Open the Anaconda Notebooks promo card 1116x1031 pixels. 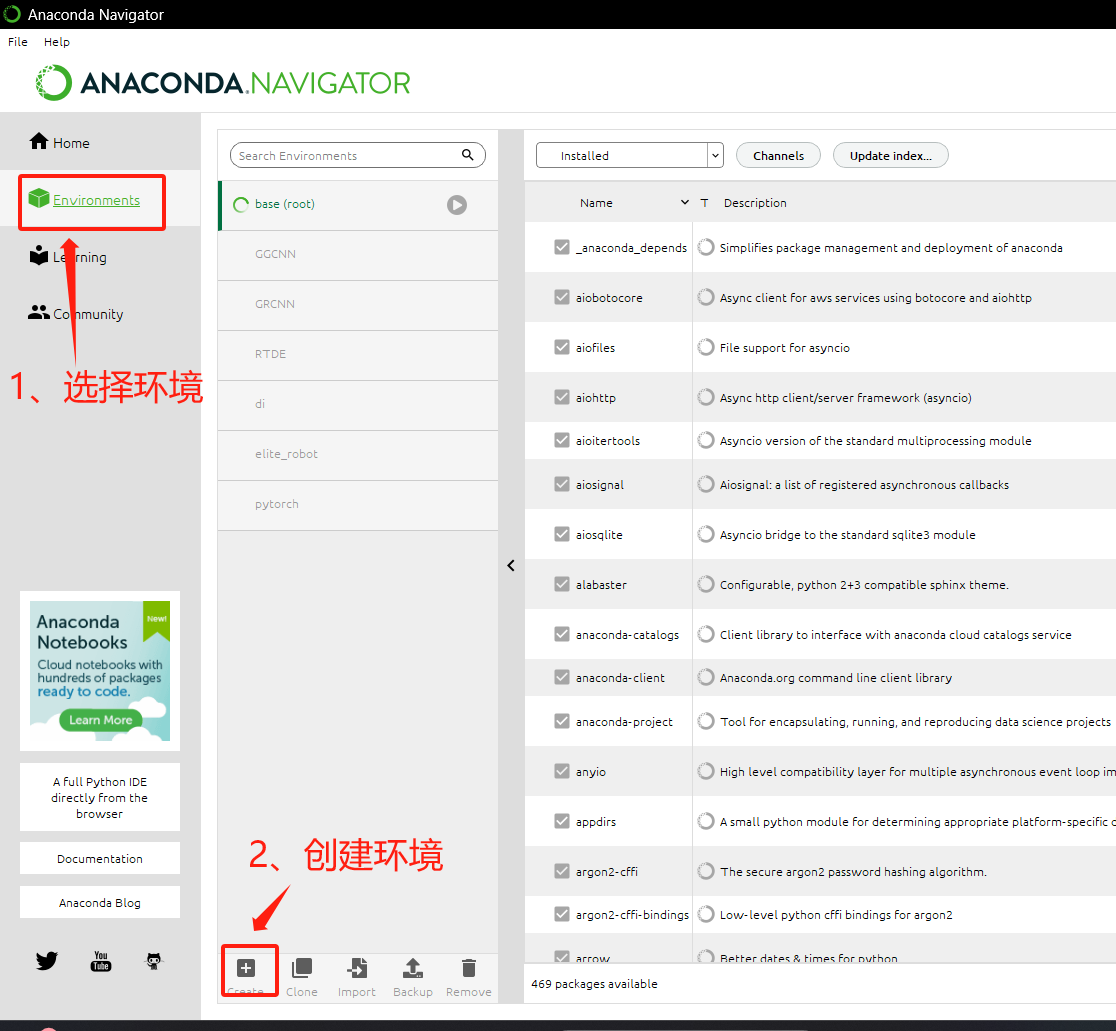100,671
